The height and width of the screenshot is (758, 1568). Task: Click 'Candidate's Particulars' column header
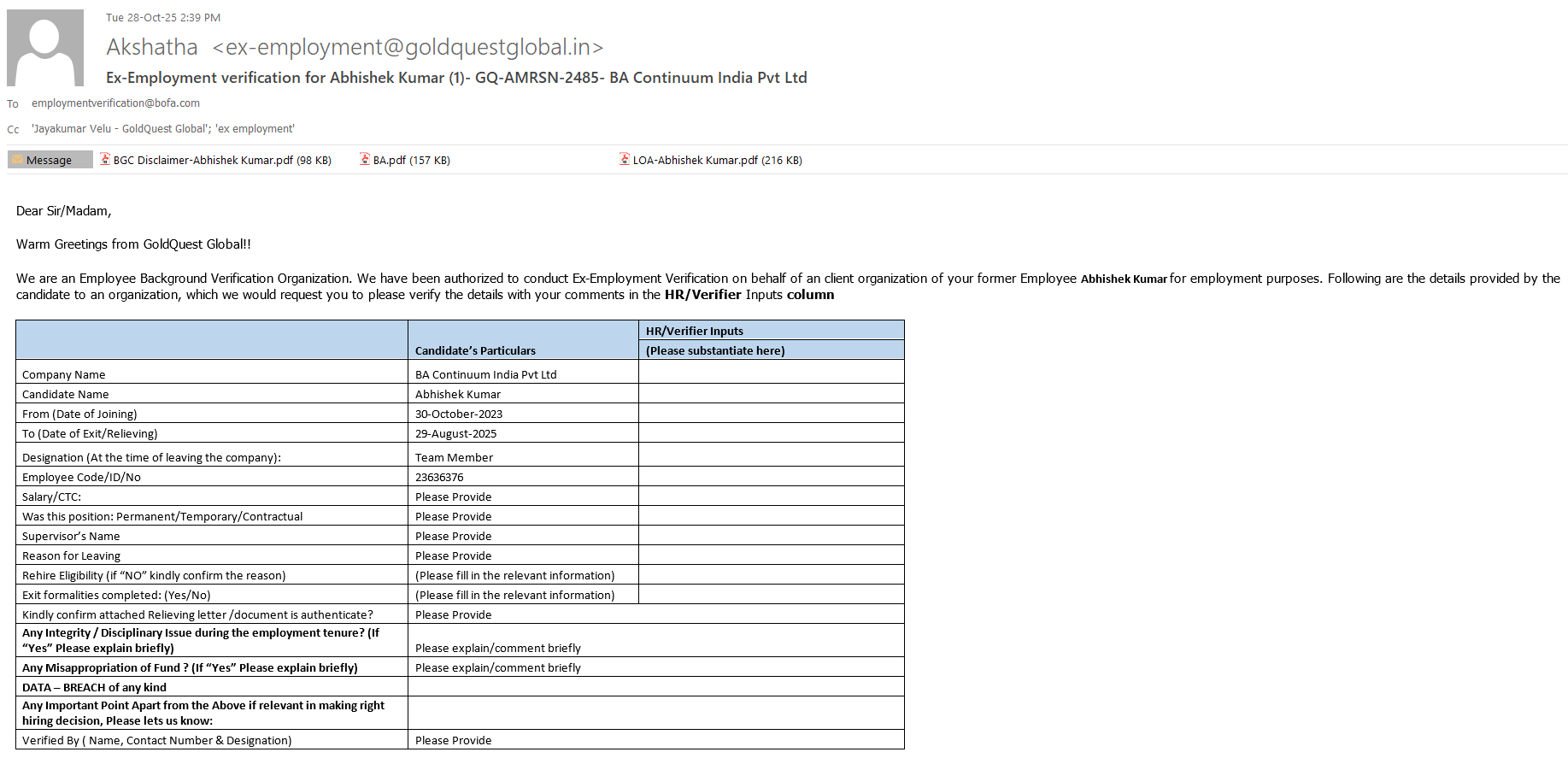(x=475, y=350)
